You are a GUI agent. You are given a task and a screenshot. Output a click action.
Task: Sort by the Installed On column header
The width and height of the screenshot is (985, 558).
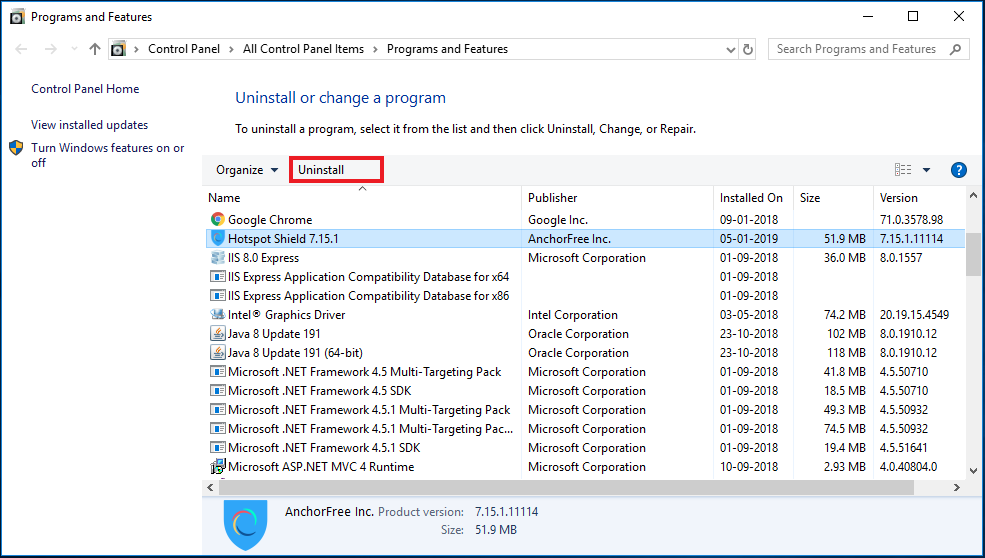pyautogui.click(x=753, y=197)
